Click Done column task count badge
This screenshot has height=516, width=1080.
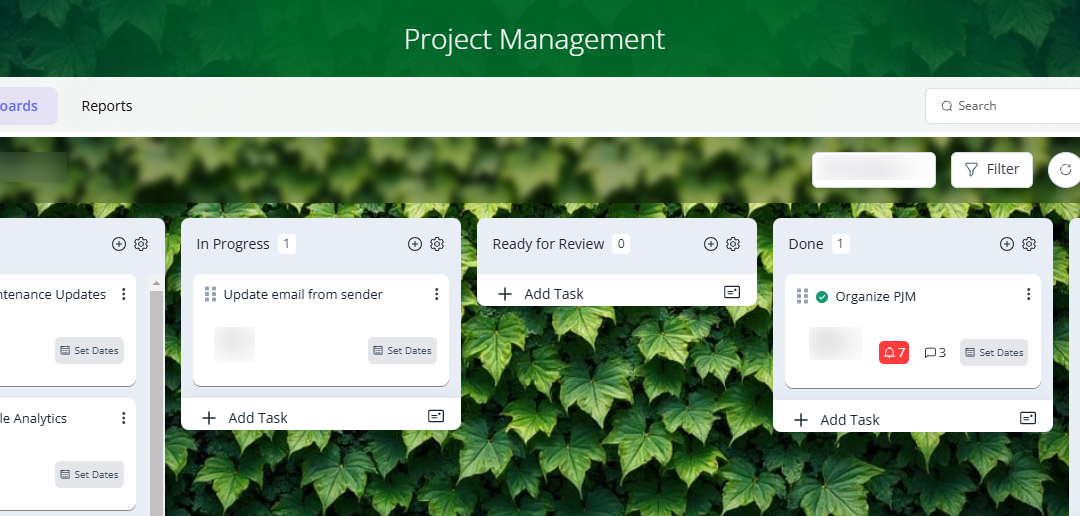tap(840, 244)
